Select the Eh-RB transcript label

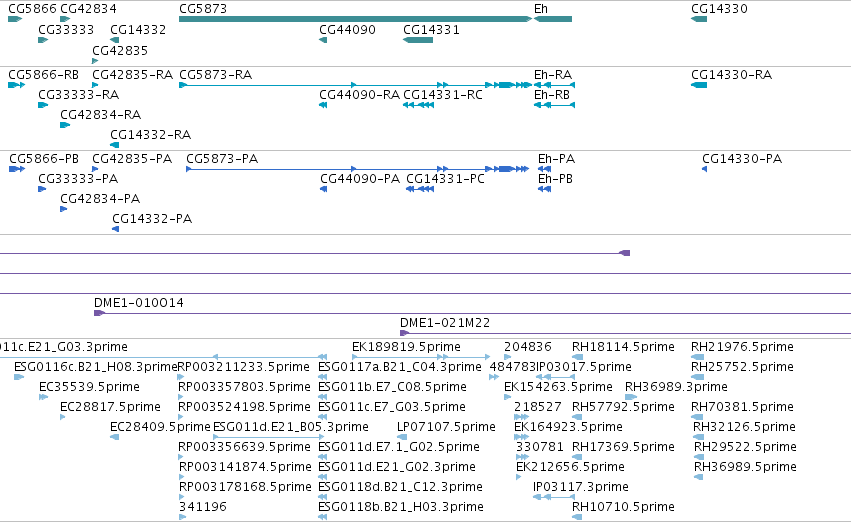[552, 94]
